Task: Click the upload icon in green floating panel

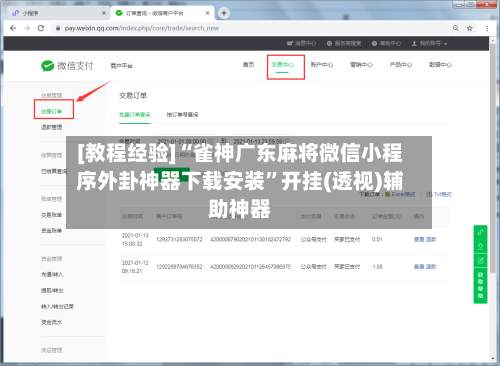Action: coord(480,246)
